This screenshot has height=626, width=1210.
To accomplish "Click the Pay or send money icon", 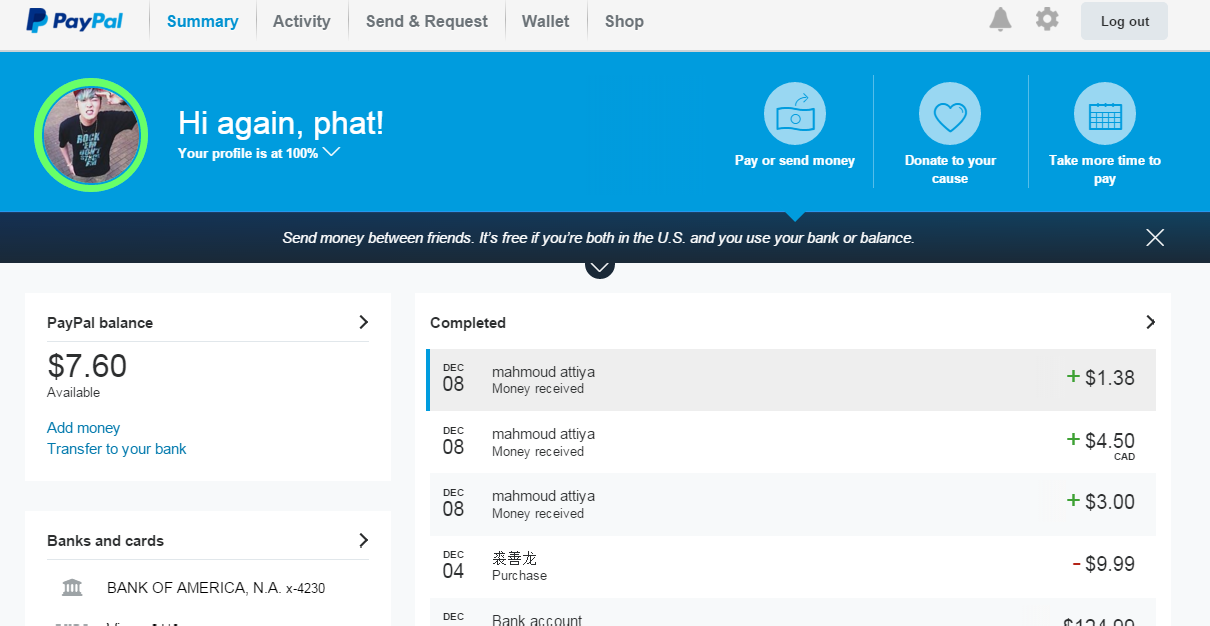I will 795,113.
